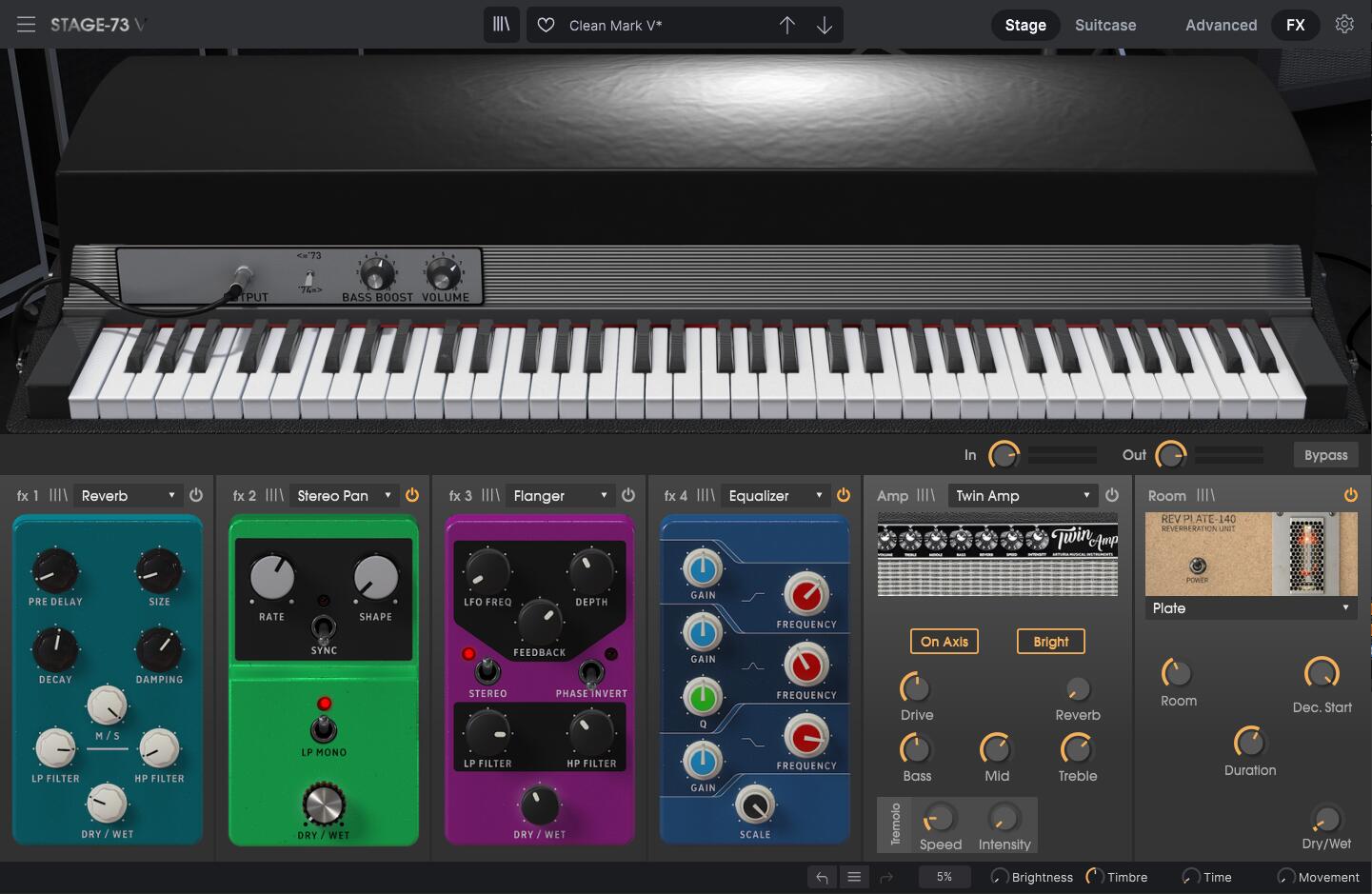Click the Flanger FEEDBACK knob
The height and width of the screenshot is (894, 1372).
point(539,621)
